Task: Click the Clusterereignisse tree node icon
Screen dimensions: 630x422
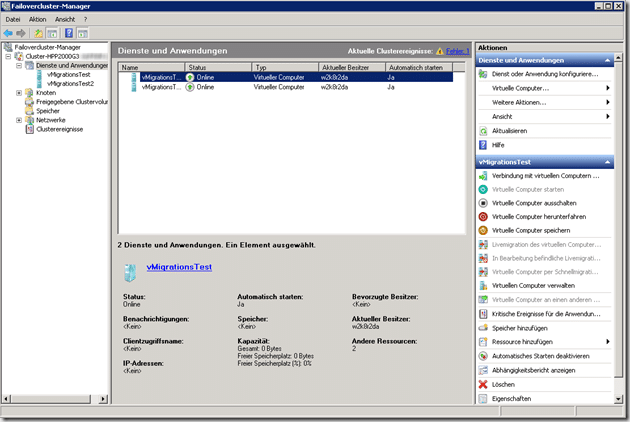Action: coord(29,129)
